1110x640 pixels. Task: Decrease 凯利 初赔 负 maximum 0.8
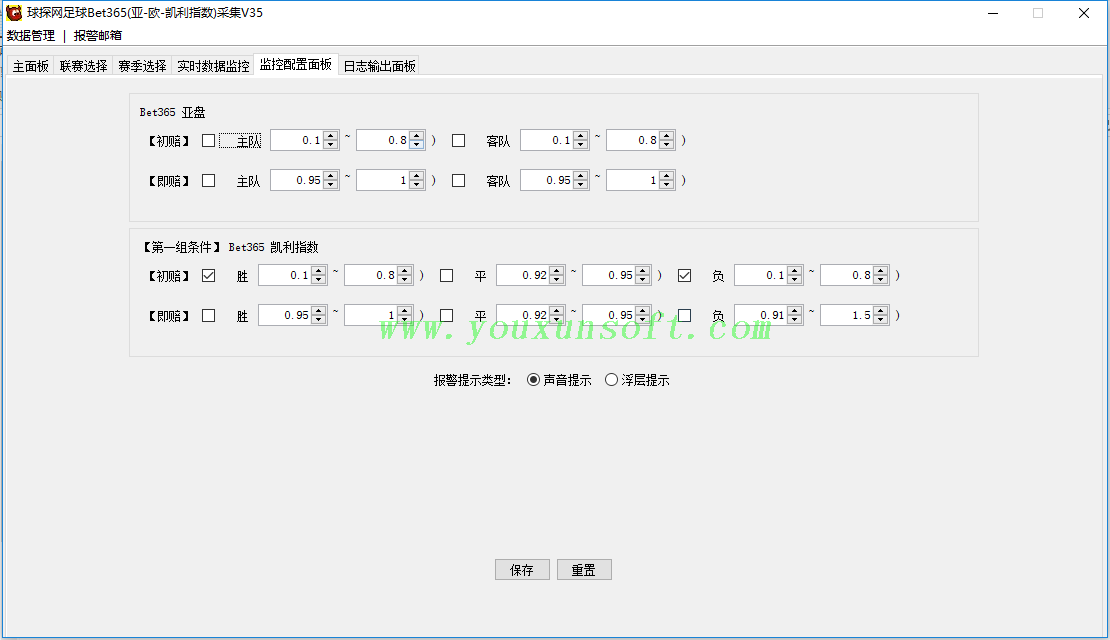pos(881,280)
